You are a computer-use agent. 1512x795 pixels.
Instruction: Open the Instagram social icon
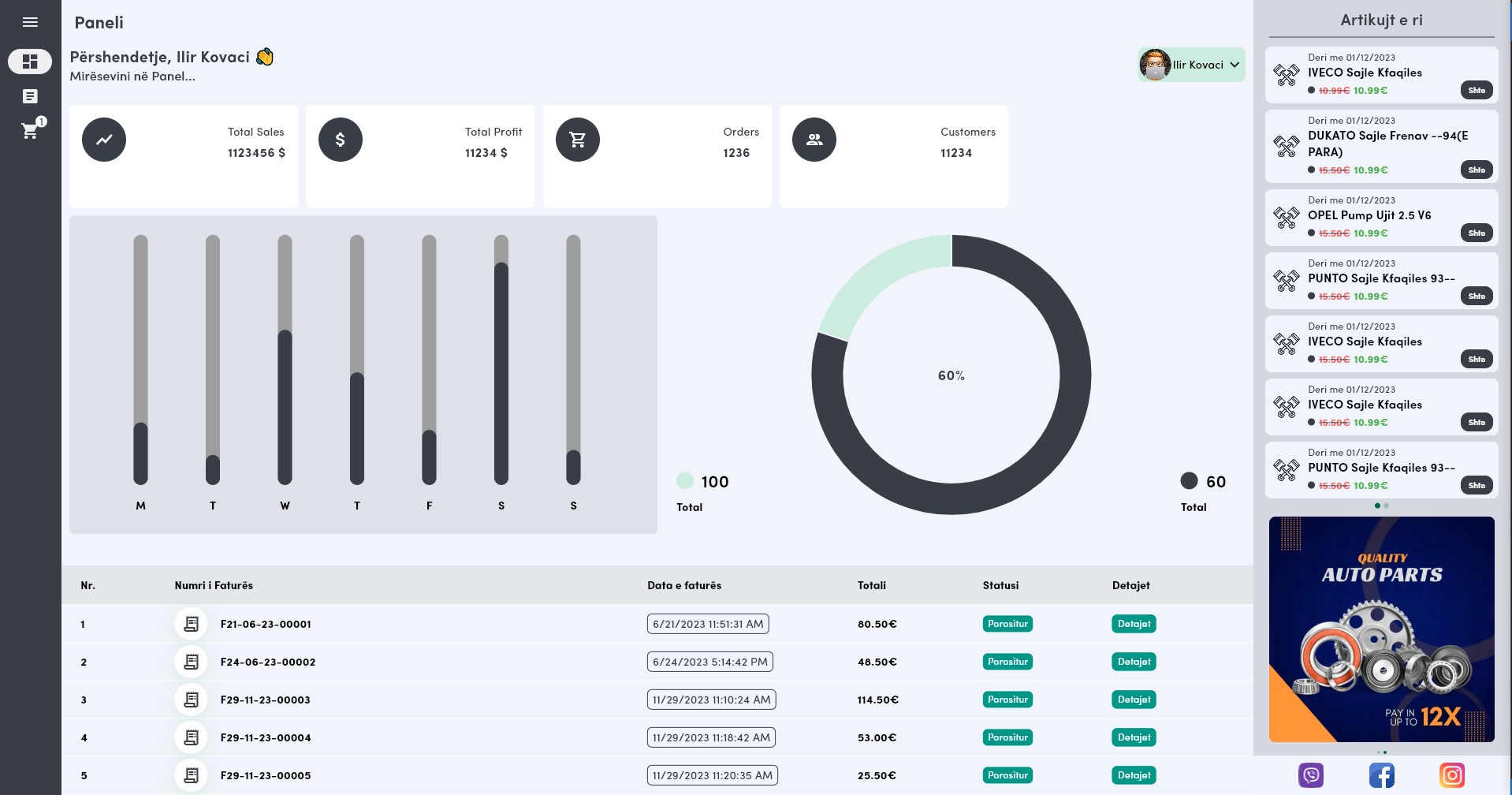[x=1452, y=775]
